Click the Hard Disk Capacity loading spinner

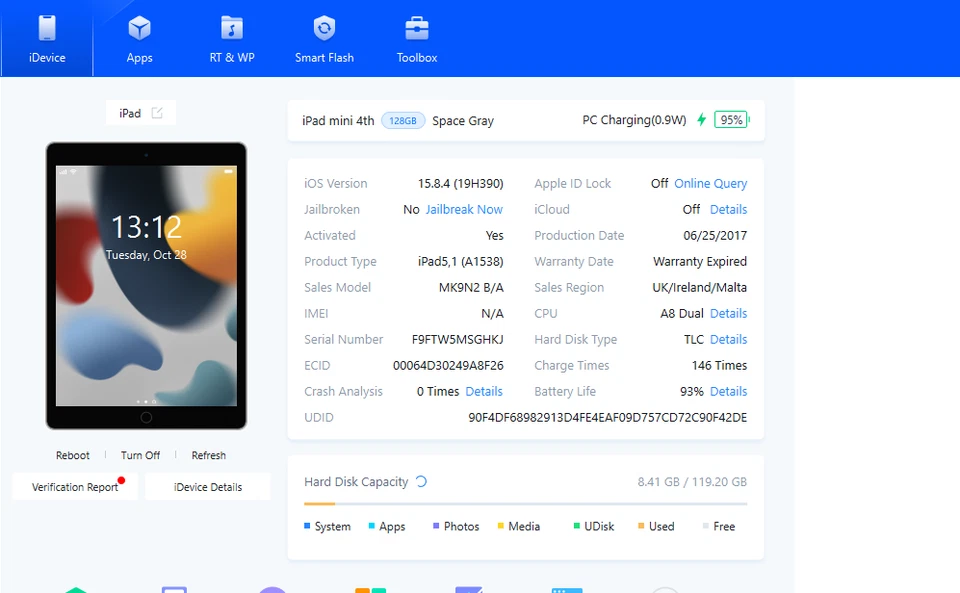[x=421, y=482]
